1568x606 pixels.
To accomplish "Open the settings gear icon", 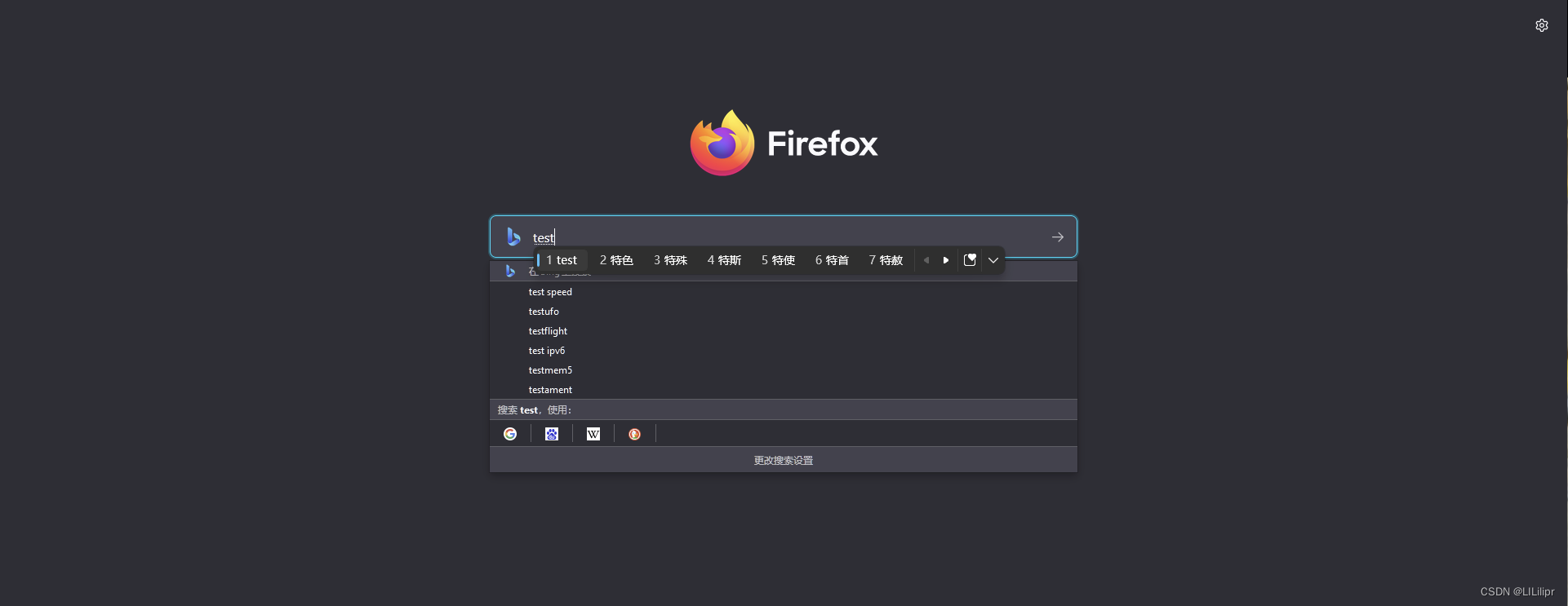I will [x=1541, y=25].
